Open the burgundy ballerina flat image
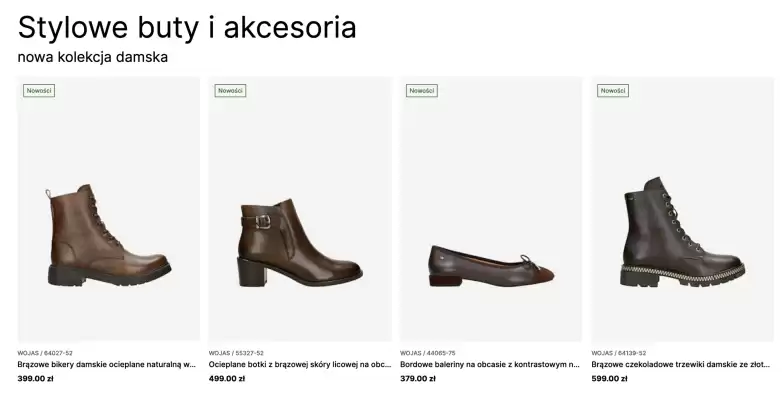Image resolution: width=782 pixels, height=400 pixels. 491,209
